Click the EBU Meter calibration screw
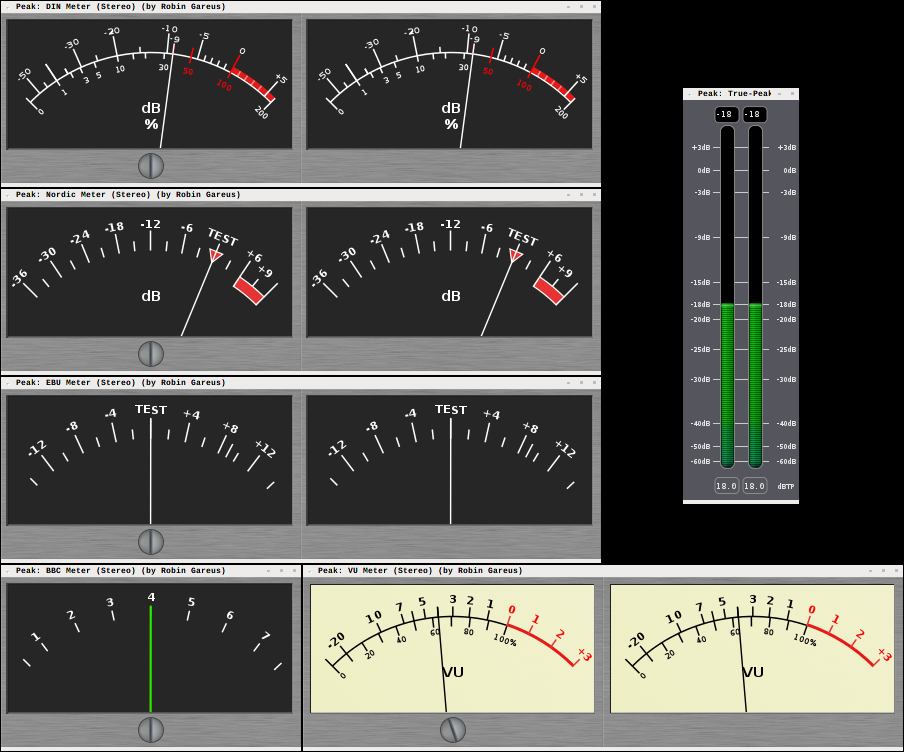This screenshot has width=904, height=752. click(151, 542)
